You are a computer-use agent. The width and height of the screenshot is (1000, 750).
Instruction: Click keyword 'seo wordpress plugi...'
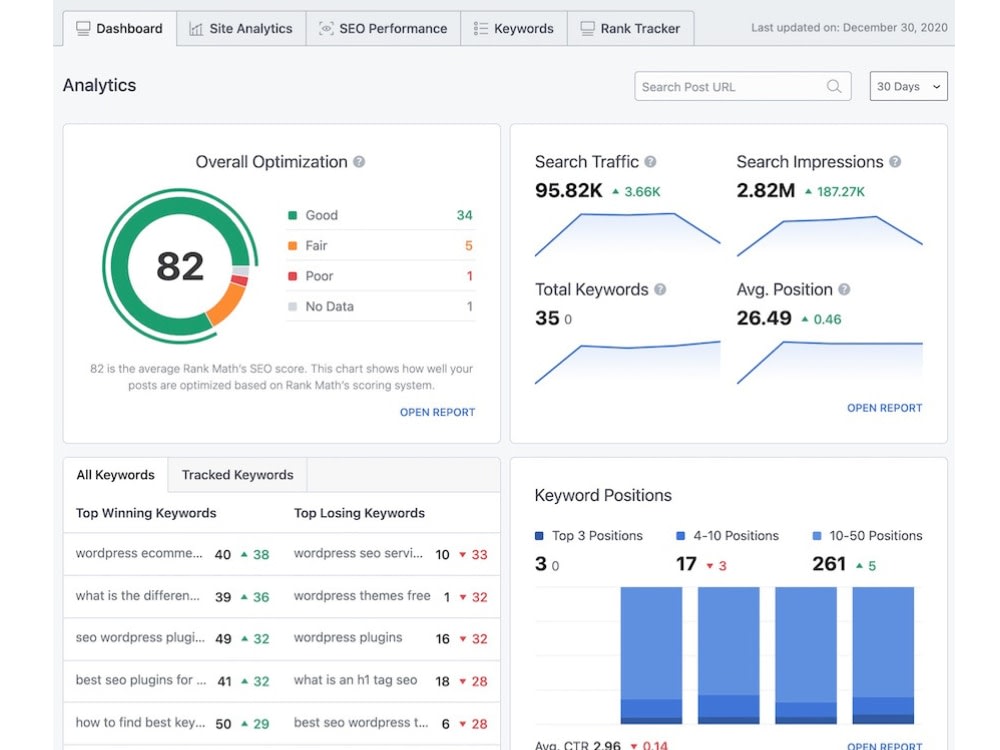(x=140, y=638)
